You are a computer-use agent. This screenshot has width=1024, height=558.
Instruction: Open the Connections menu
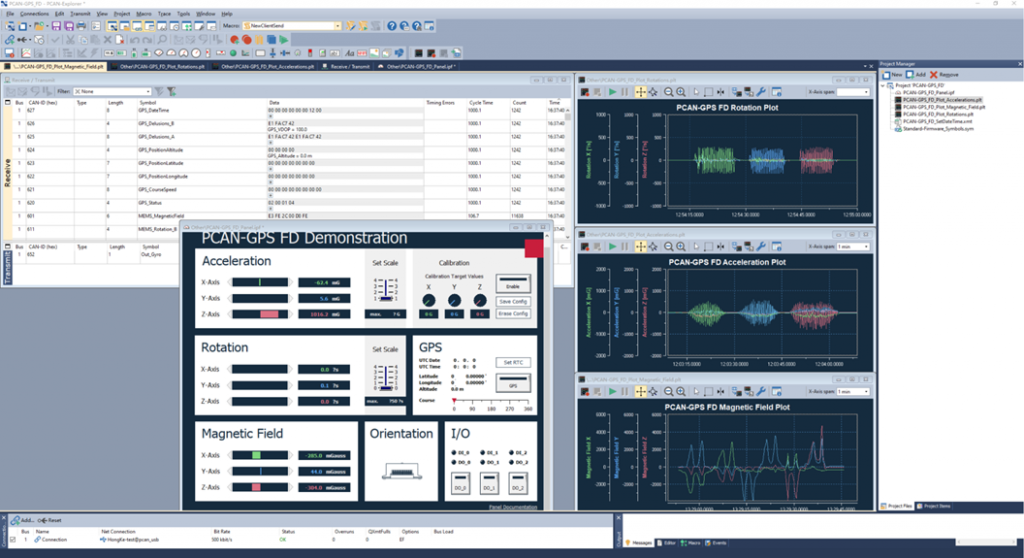pos(34,14)
